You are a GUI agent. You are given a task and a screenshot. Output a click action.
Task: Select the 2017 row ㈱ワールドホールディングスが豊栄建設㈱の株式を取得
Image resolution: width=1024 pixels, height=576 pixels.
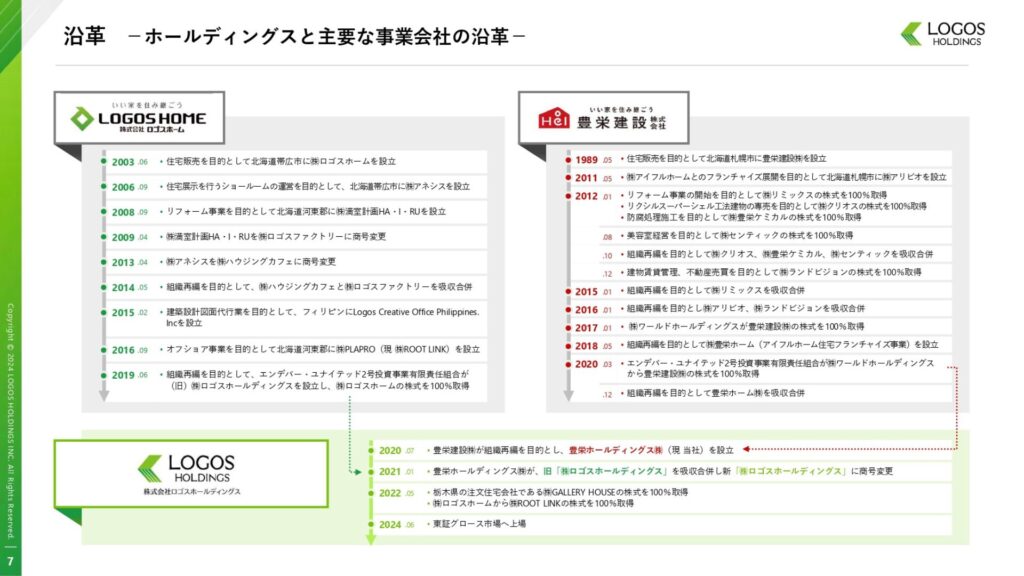point(745,327)
